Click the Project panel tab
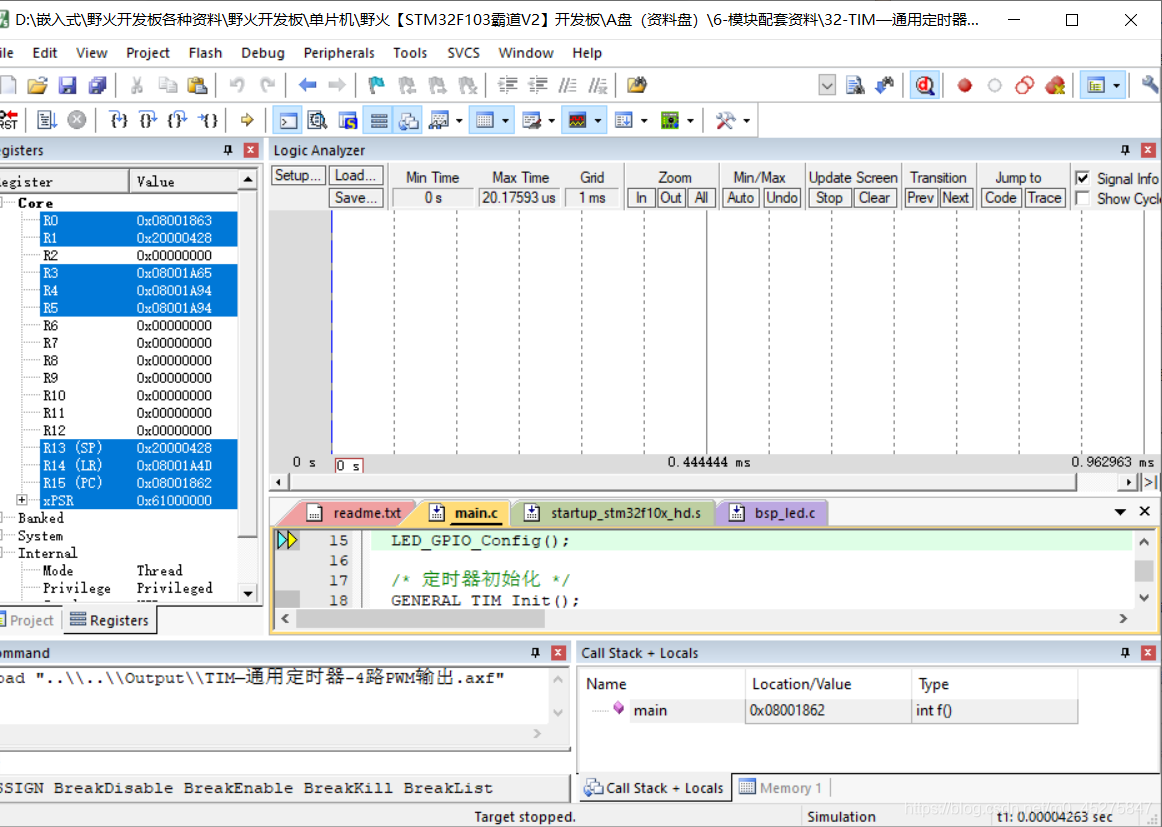 [28, 620]
